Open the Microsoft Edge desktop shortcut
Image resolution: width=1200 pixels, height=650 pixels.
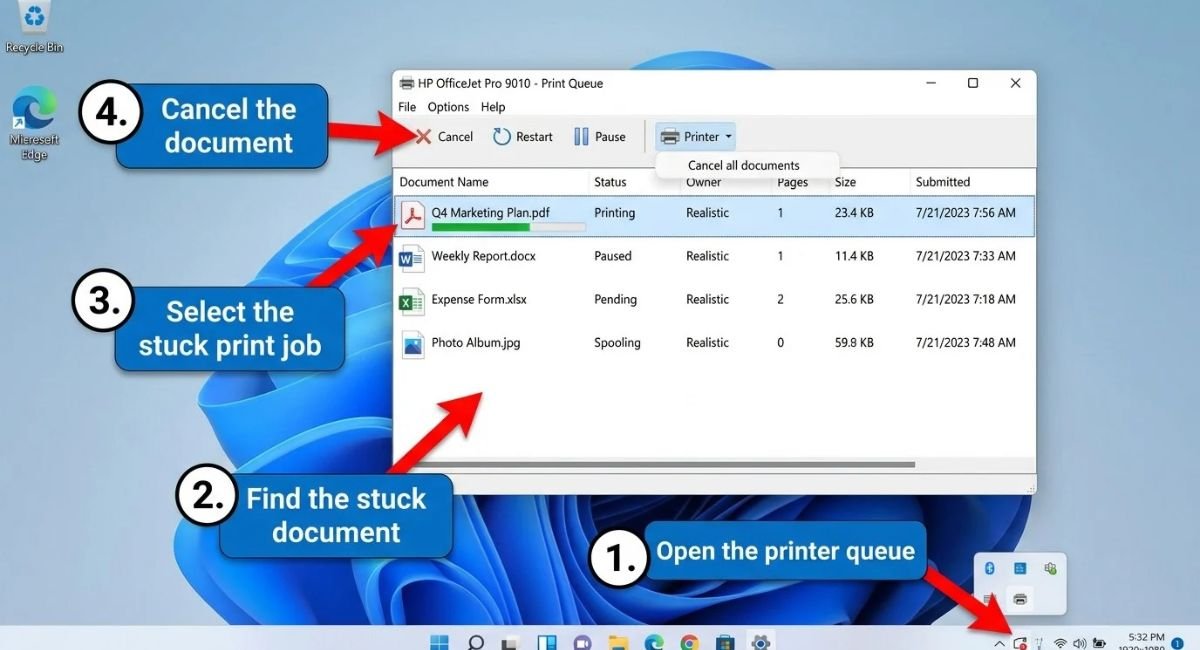(34, 124)
